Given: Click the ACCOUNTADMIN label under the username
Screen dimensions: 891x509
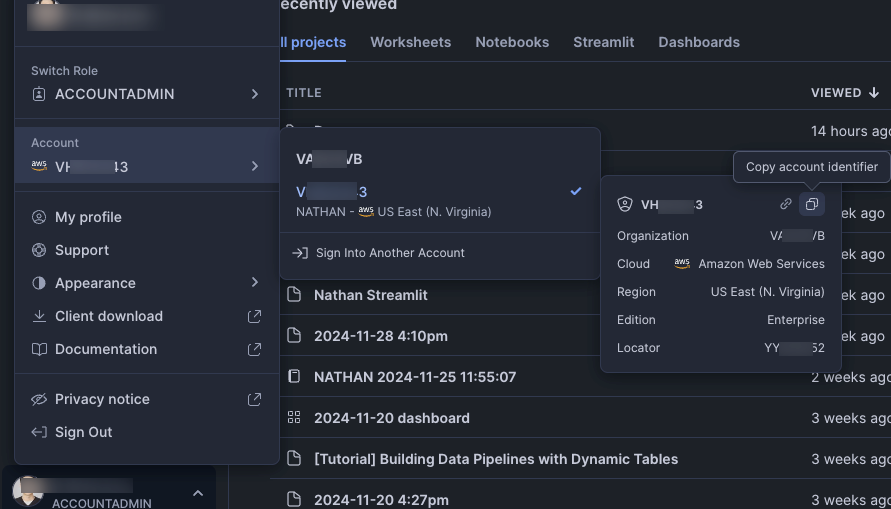Looking at the screenshot, I should [x=102, y=503].
